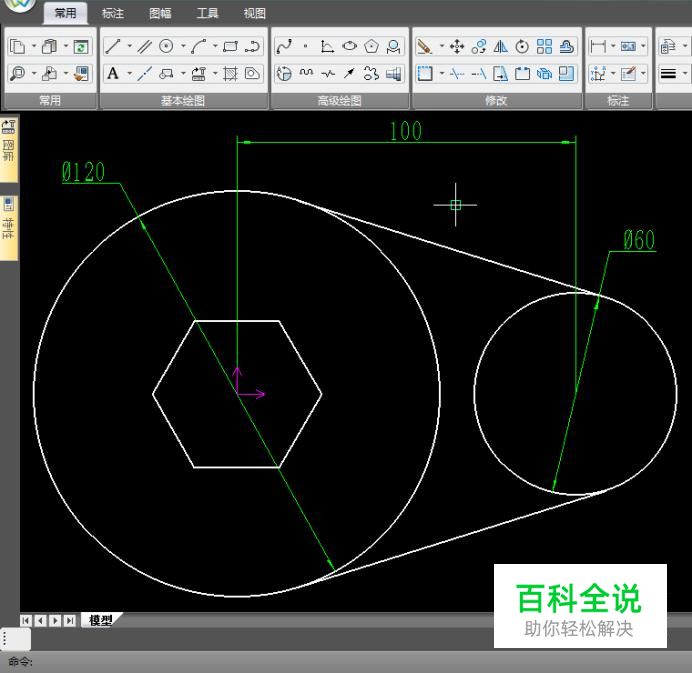
Task: Select the Arrow drawing tool
Action: pos(350,73)
